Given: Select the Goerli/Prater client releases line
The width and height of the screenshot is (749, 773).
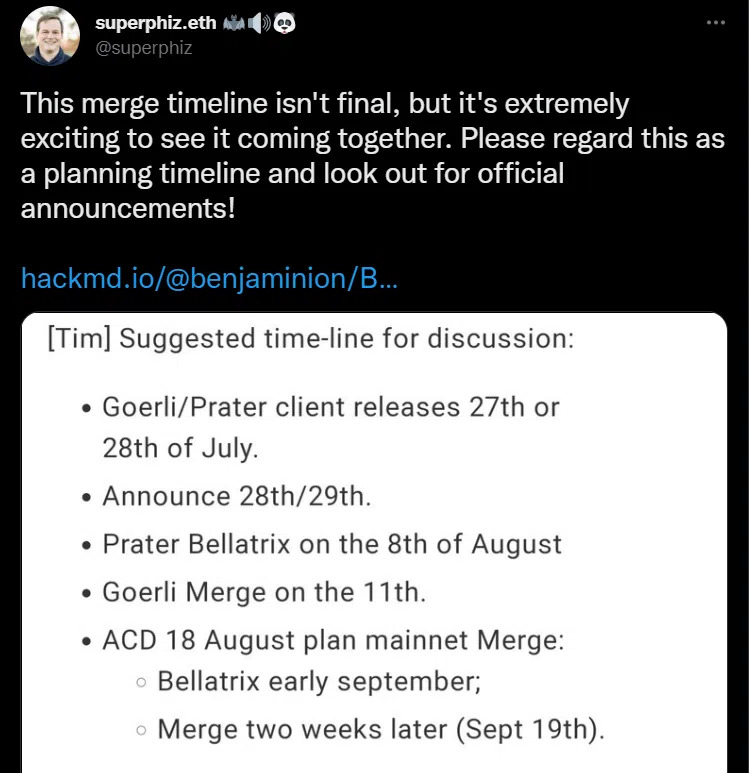Looking at the screenshot, I should coord(331,407).
